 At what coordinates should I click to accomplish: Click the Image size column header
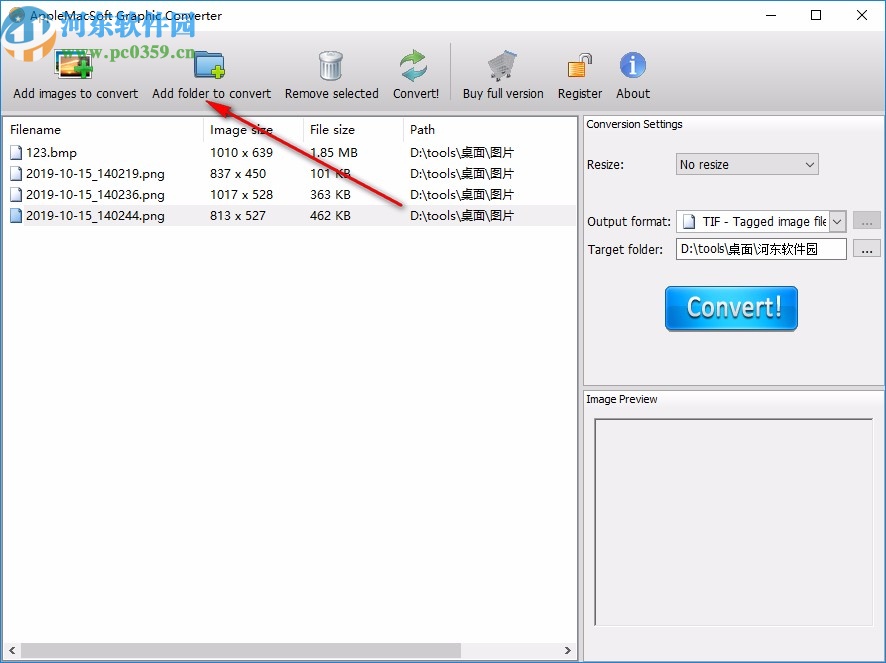click(250, 129)
